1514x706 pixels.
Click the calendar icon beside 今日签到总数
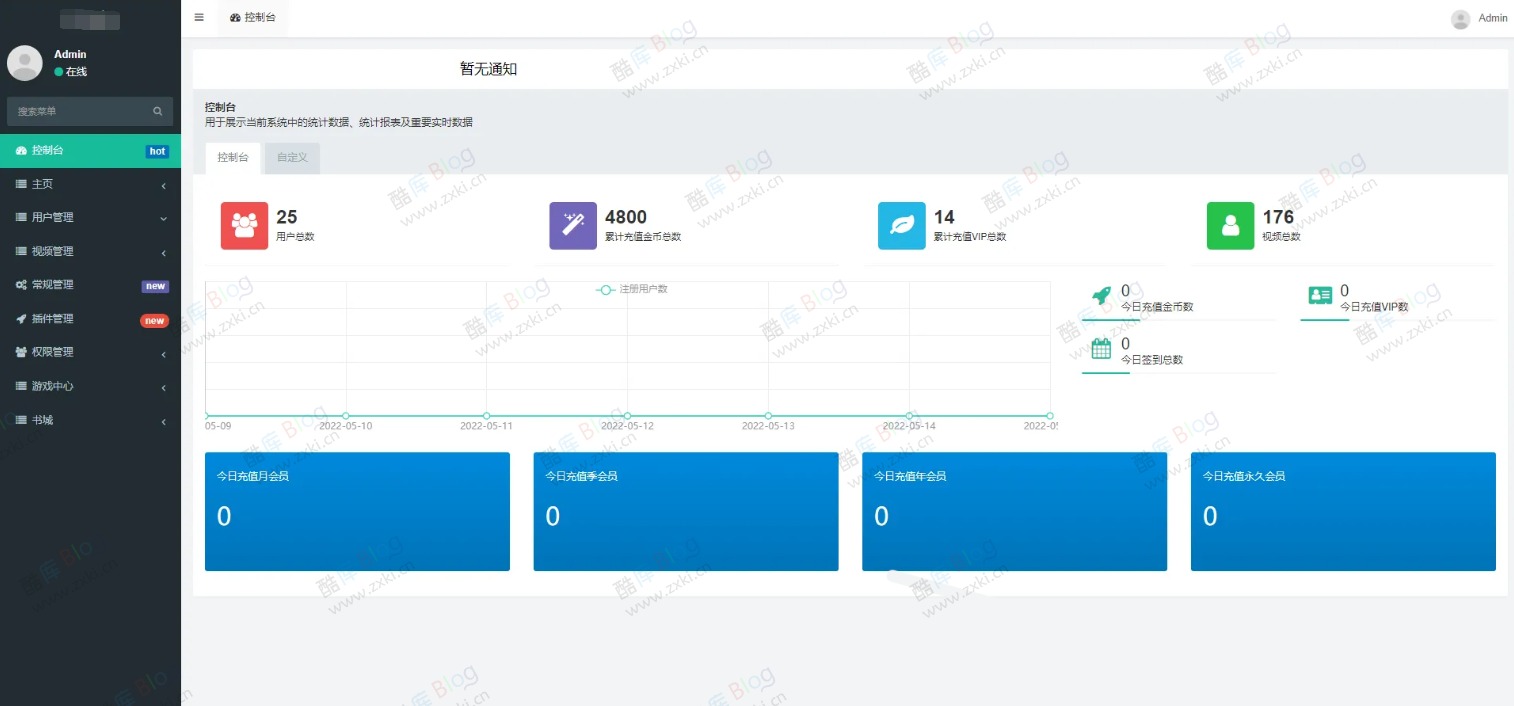coord(1103,349)
